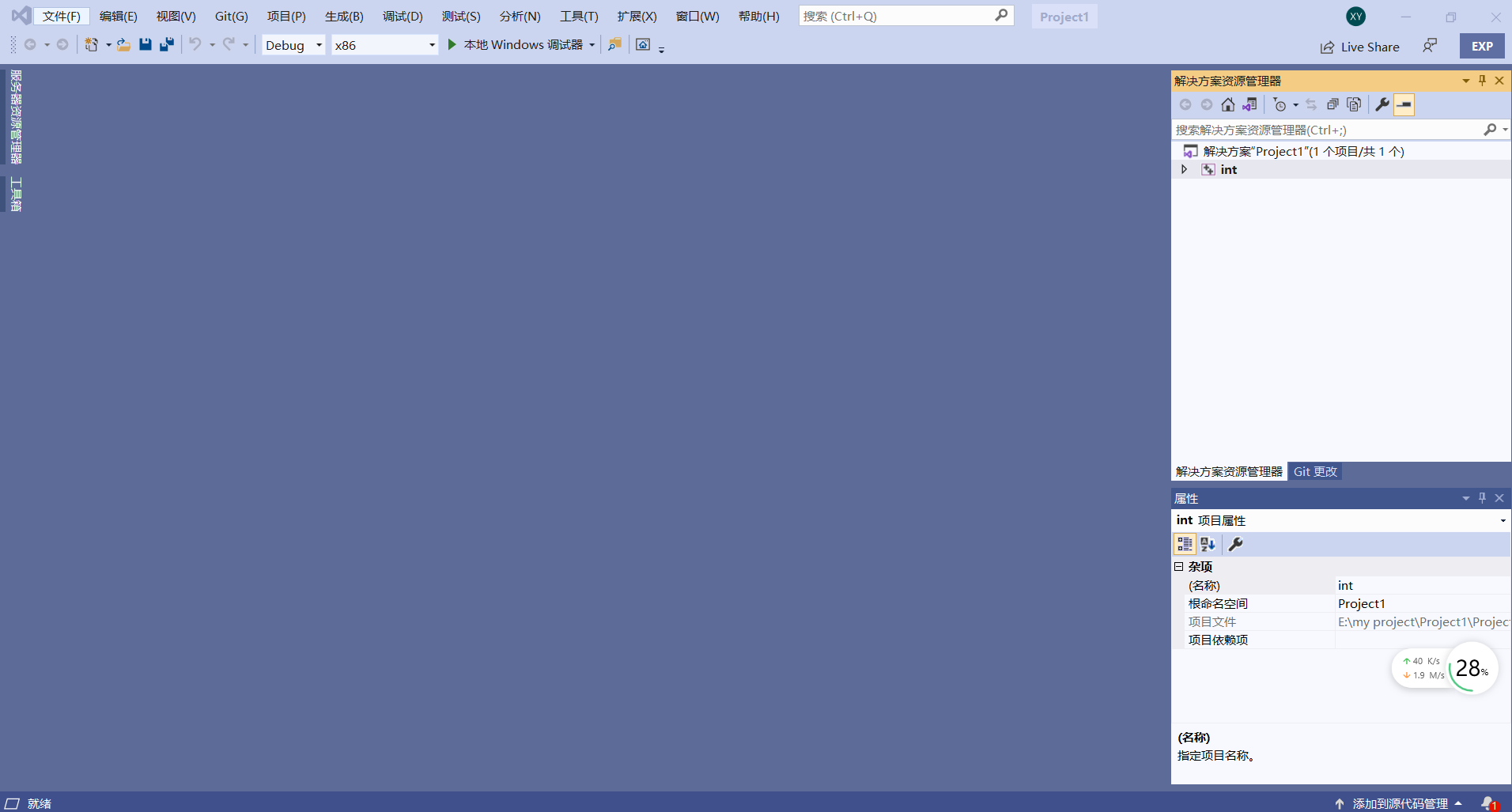This screenshot has width=1512, height=812.
Task: Click the Save floppy disk icon
Action: 145,45
